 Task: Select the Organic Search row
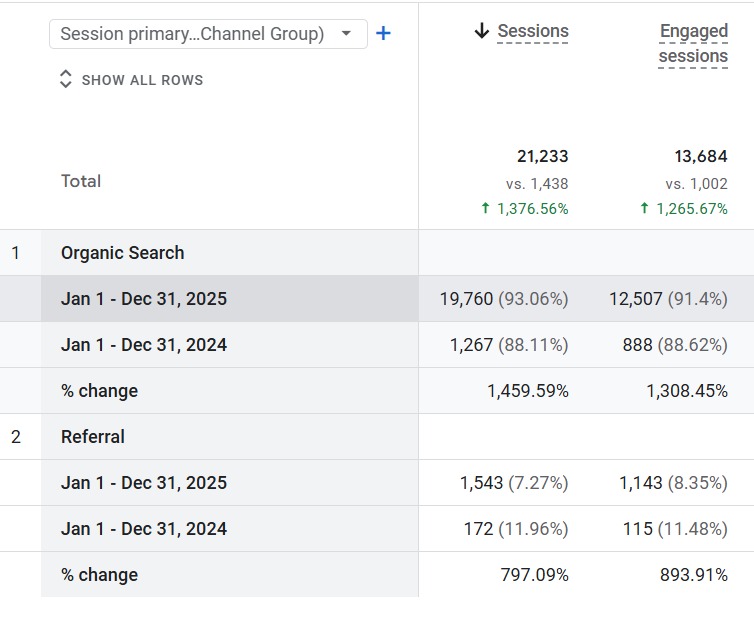[x=122, y=253]
